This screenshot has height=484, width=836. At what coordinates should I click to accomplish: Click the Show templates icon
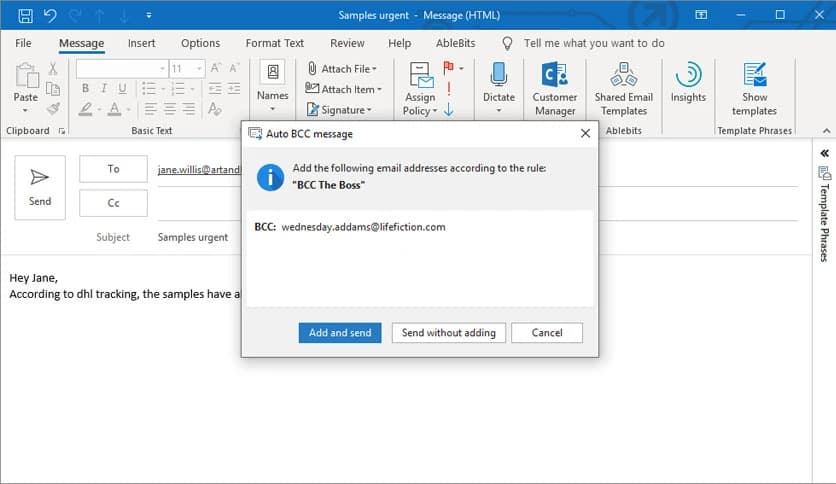pyautogui.click(x=754, y=75)
